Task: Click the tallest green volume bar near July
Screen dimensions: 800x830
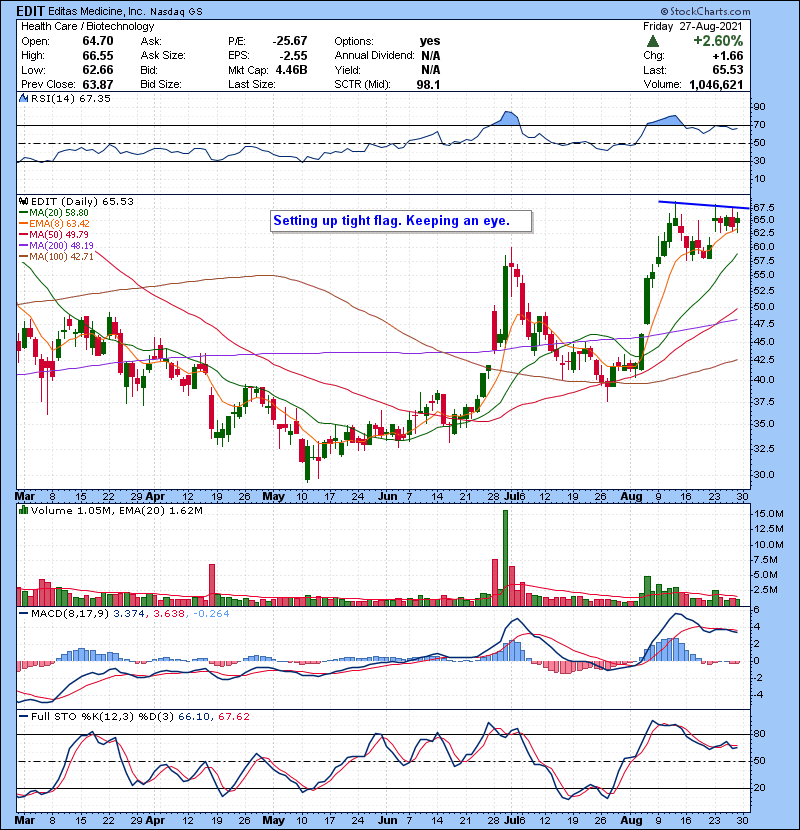Action: click(x=505, y=558)
